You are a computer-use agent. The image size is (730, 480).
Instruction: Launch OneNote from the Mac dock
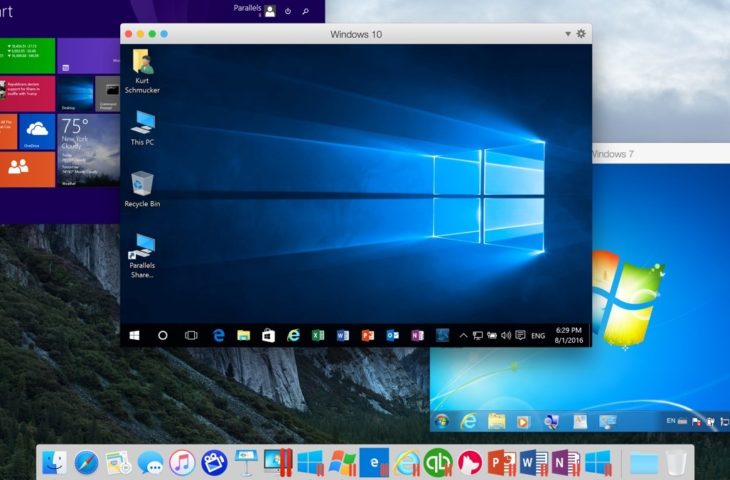(566, 463)
